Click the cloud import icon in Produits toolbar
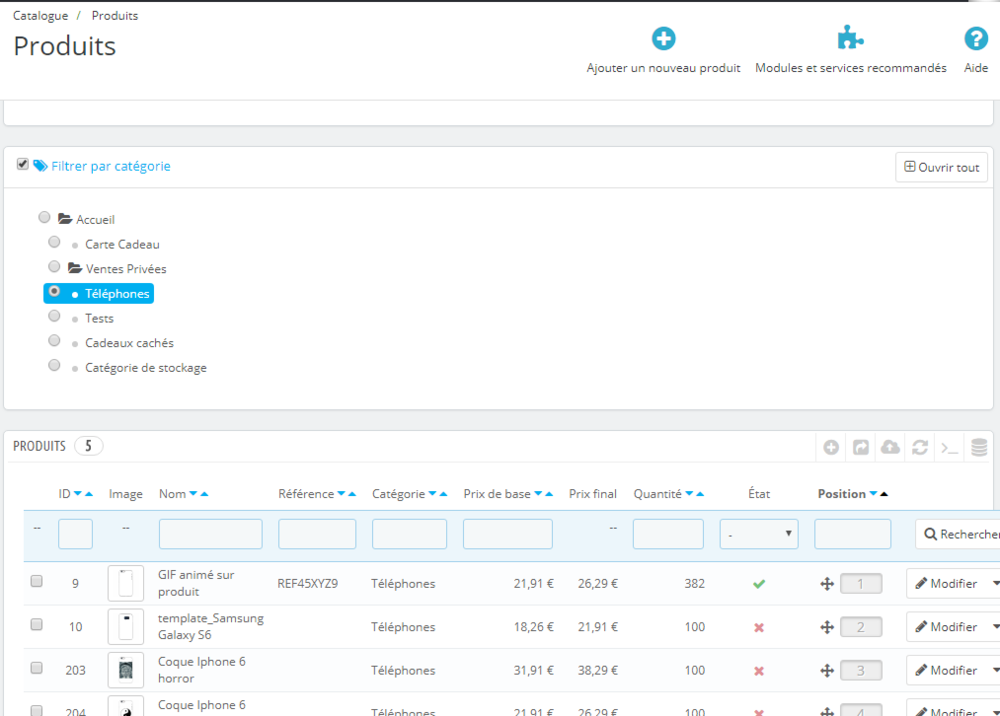Viewport: 1000px width, 716px height. point(890,447)
